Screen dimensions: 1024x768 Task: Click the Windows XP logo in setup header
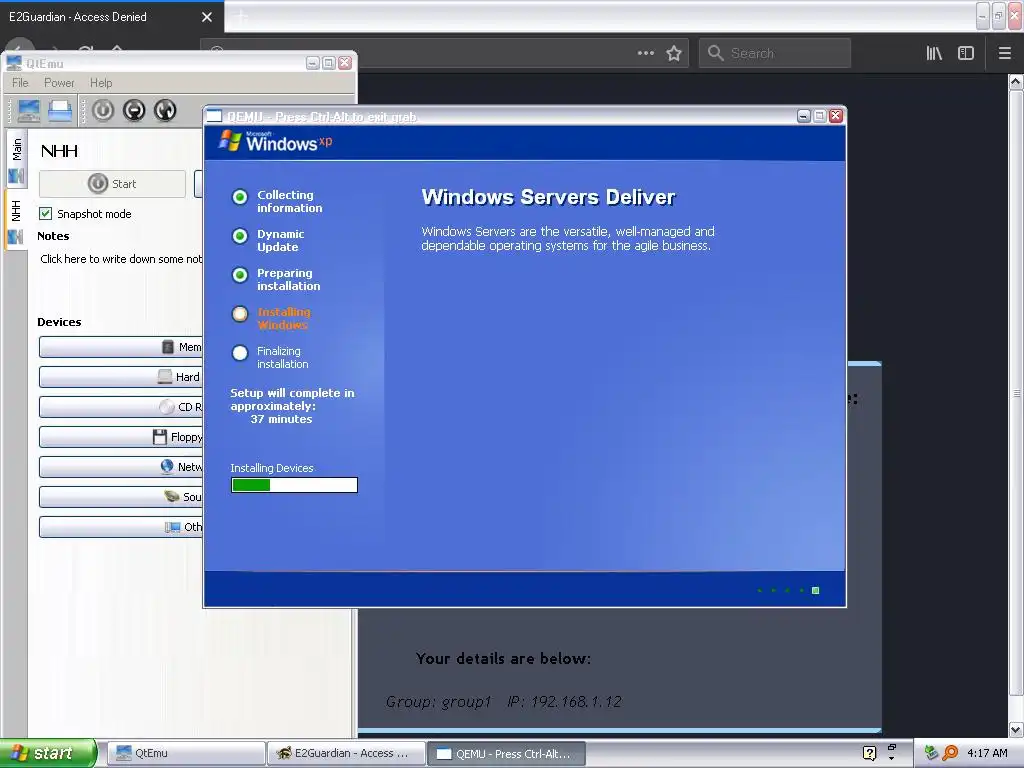[x=275, y=142]
